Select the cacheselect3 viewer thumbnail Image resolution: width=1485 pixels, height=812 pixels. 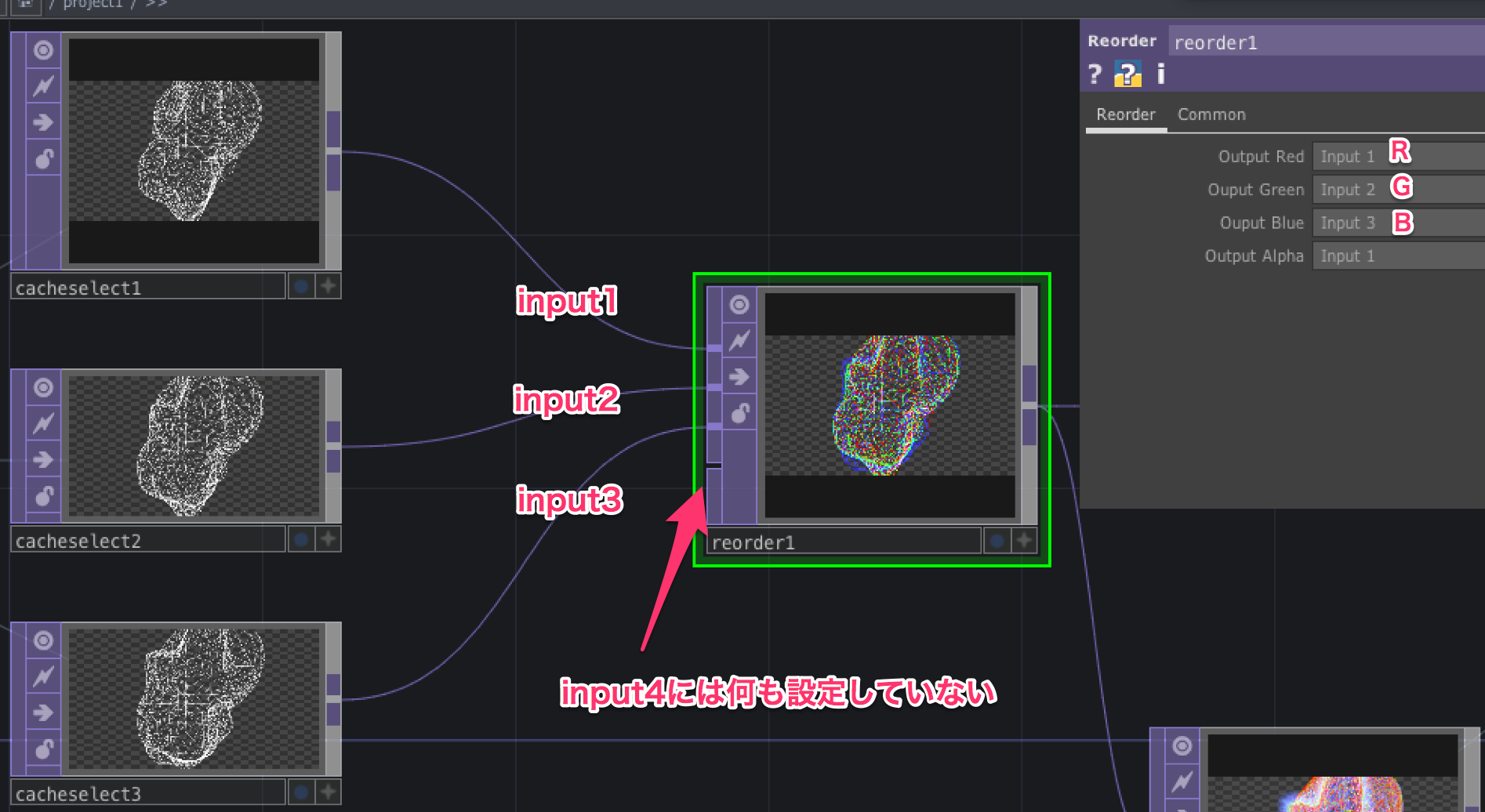(x=194, y=698)
